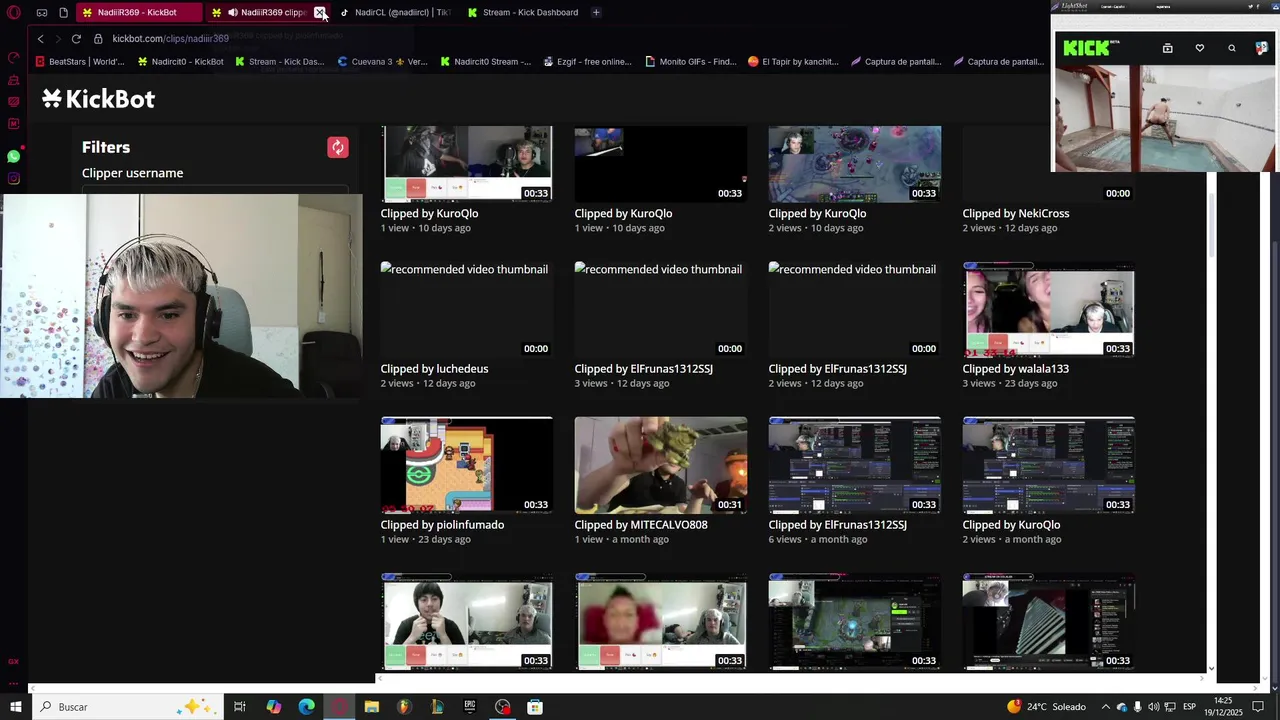Open El Tapir by kanchit bookmark

point(793,62)
